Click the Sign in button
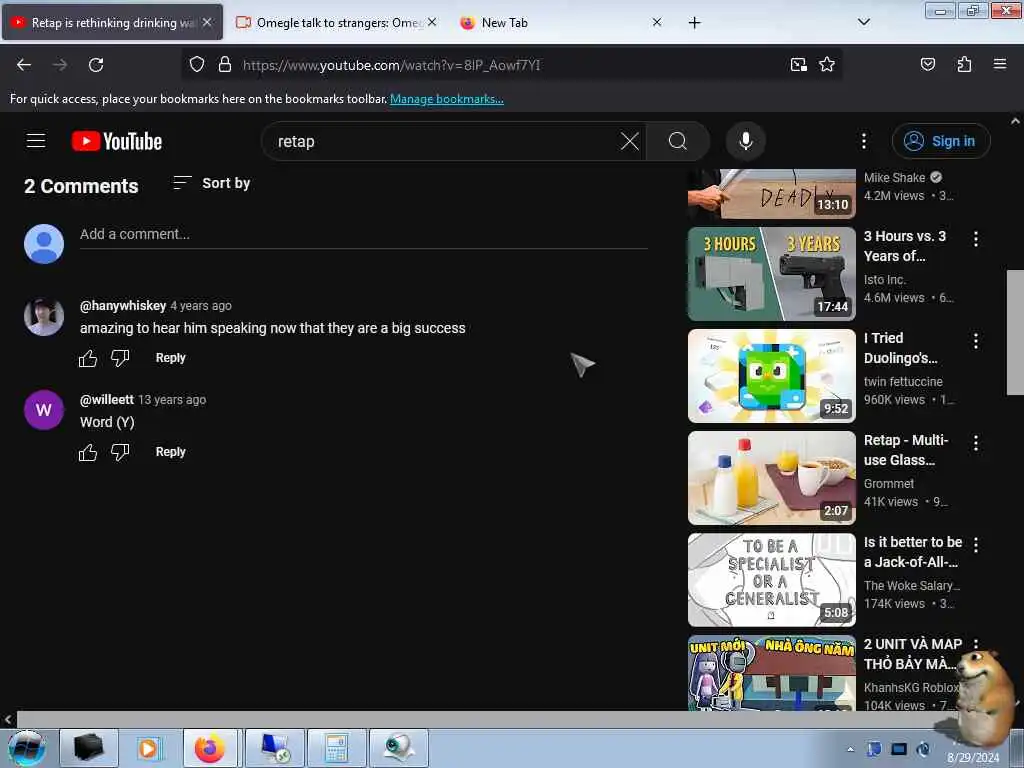Image resolution: width=1024 pixels, height=768 pixels. pos(940,141)
